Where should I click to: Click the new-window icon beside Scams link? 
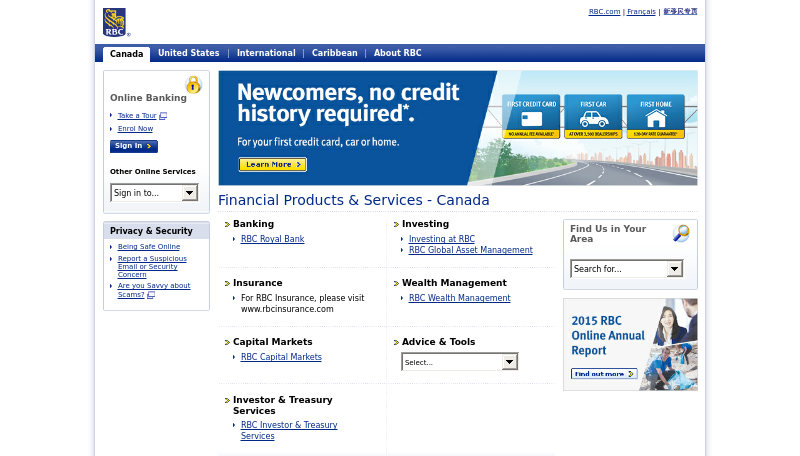click(151, 295)
